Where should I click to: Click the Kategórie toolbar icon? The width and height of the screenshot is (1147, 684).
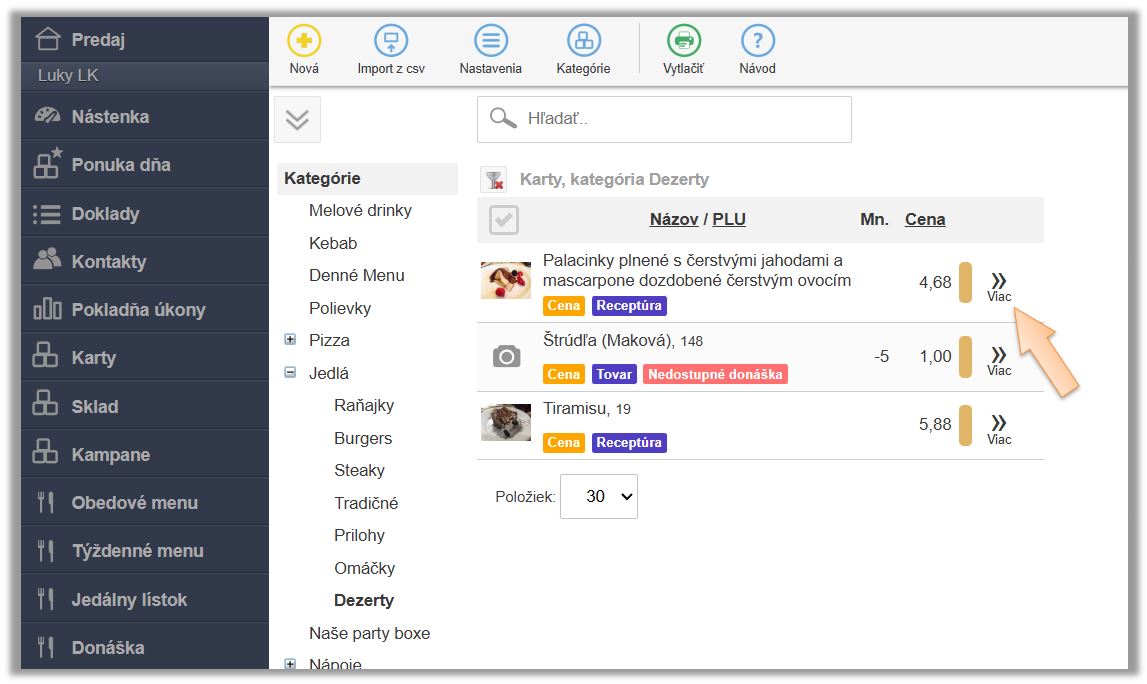point(583,42)
